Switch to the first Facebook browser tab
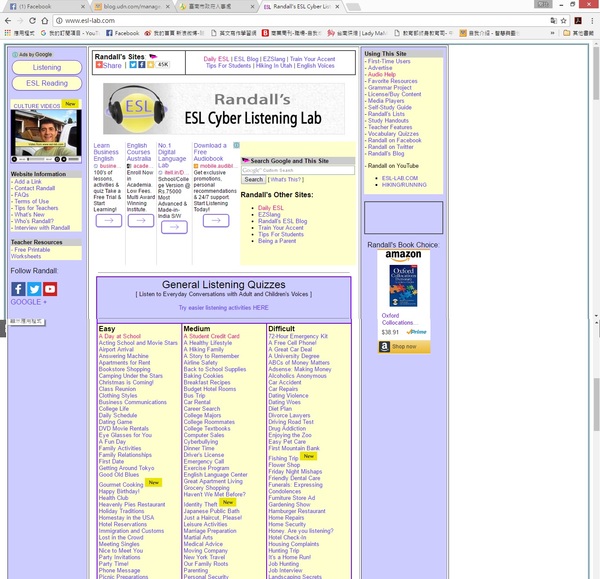600x579 pixels. coord(40,6)
